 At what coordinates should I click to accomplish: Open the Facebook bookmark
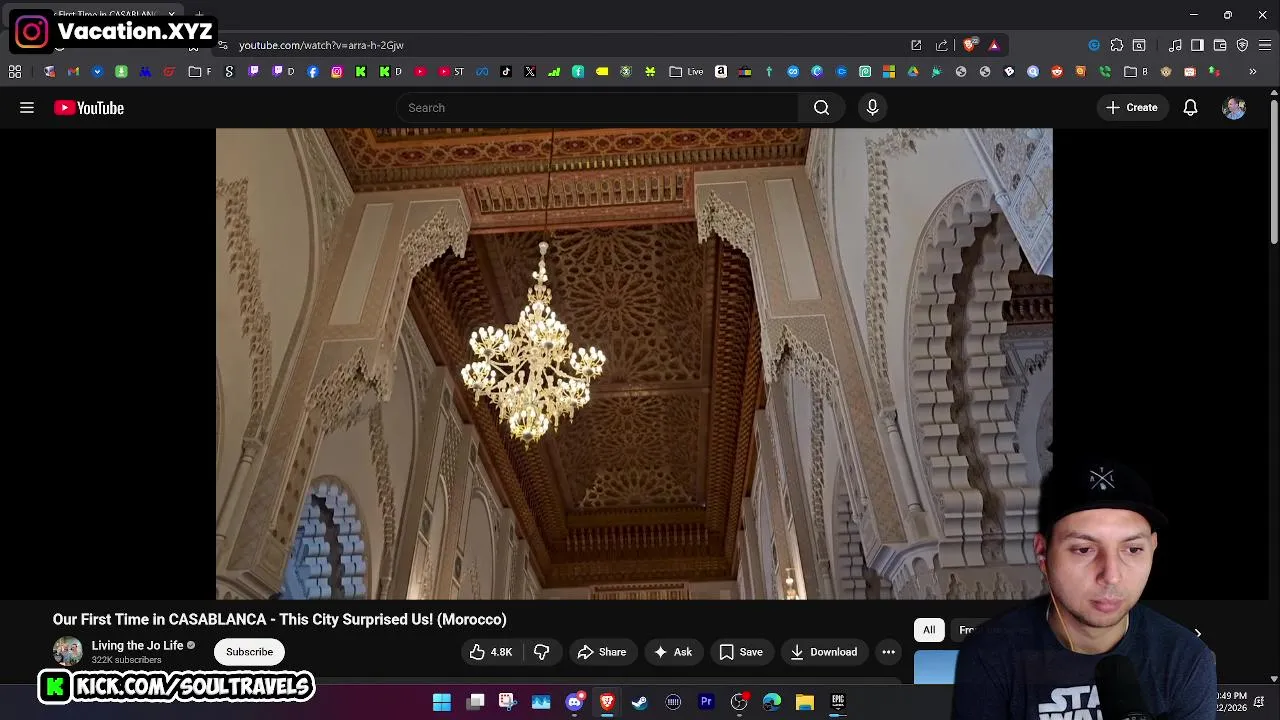click(313, 72)
